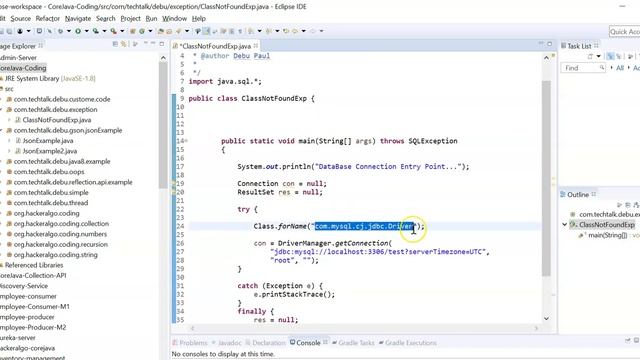Image resolution: width=640 pixels, height=360 pixels.
Task: Click the All link in Task List
Action: (x=620, y=68)
